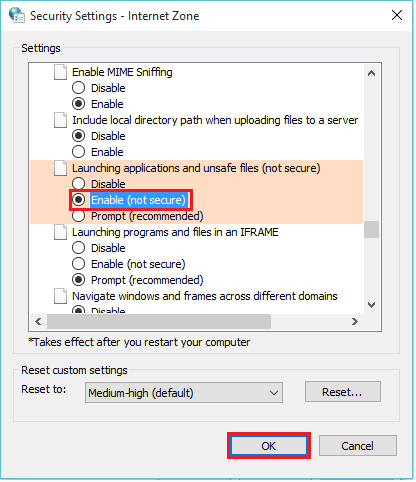Screen dimensions: 416x482
Task: Select Disable under Enable MIME Sniffing
Action: pyautogui.click(x=99, y=88)
